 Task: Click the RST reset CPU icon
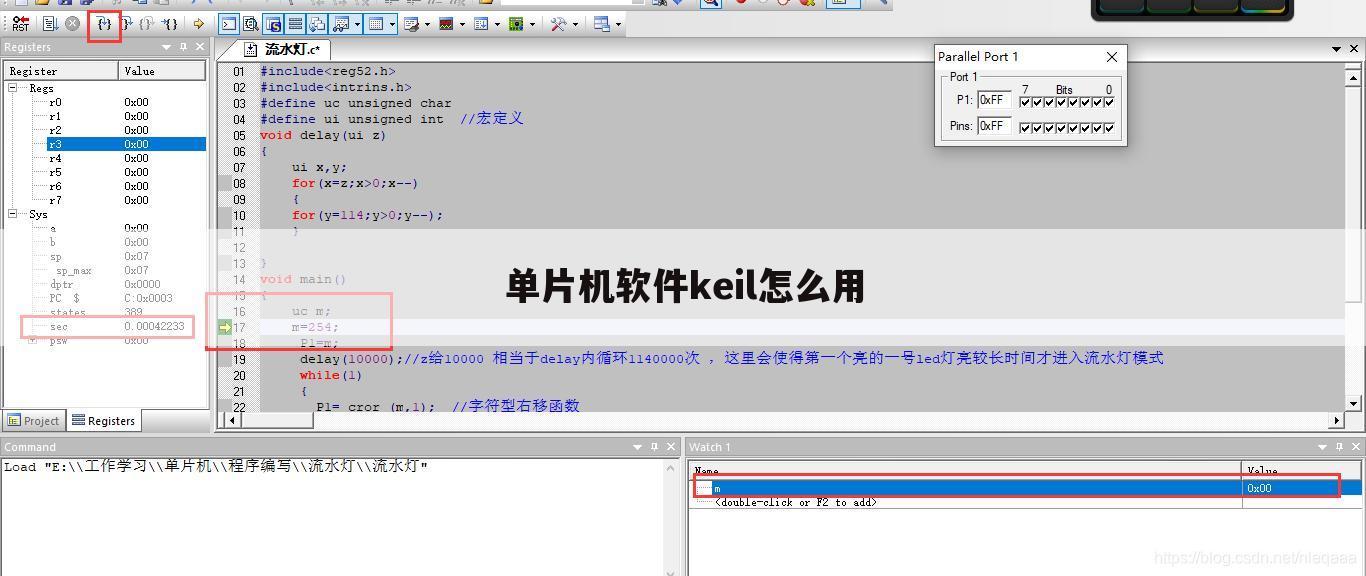coord(20,23)
